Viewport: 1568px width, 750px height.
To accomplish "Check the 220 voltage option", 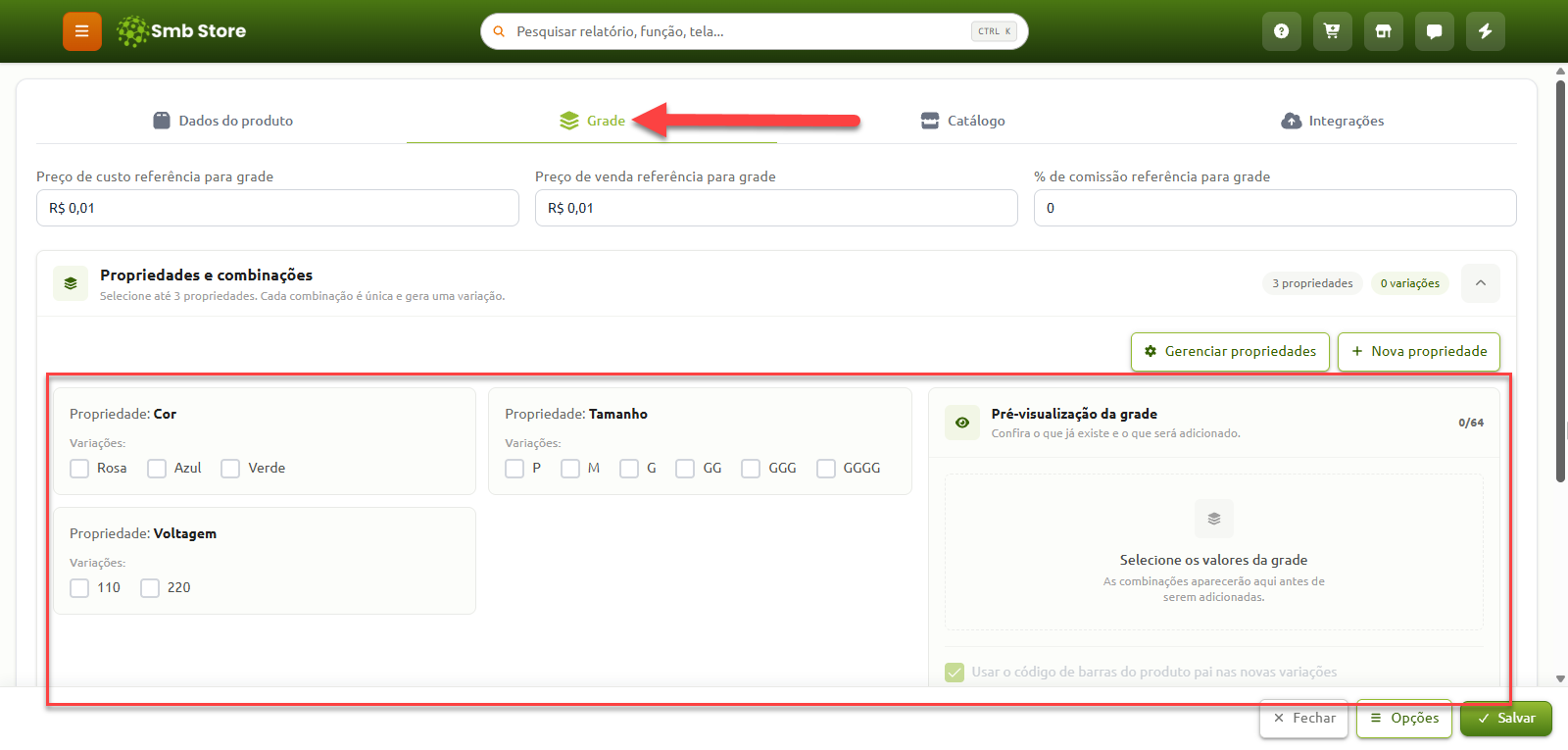I will [x=150, y=588].
